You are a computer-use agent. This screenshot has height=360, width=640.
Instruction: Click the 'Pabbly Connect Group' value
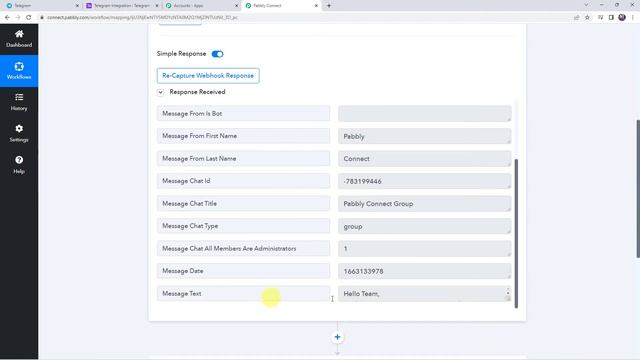[424, 203]
